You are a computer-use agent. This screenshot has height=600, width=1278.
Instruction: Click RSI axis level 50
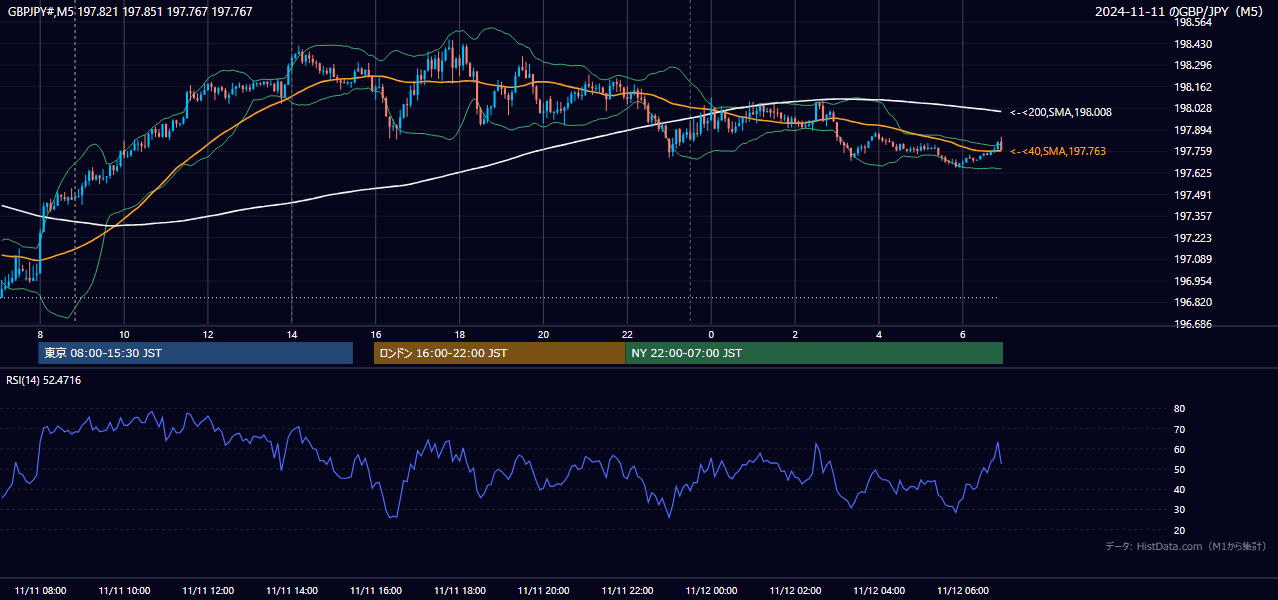click(1179, 469)
